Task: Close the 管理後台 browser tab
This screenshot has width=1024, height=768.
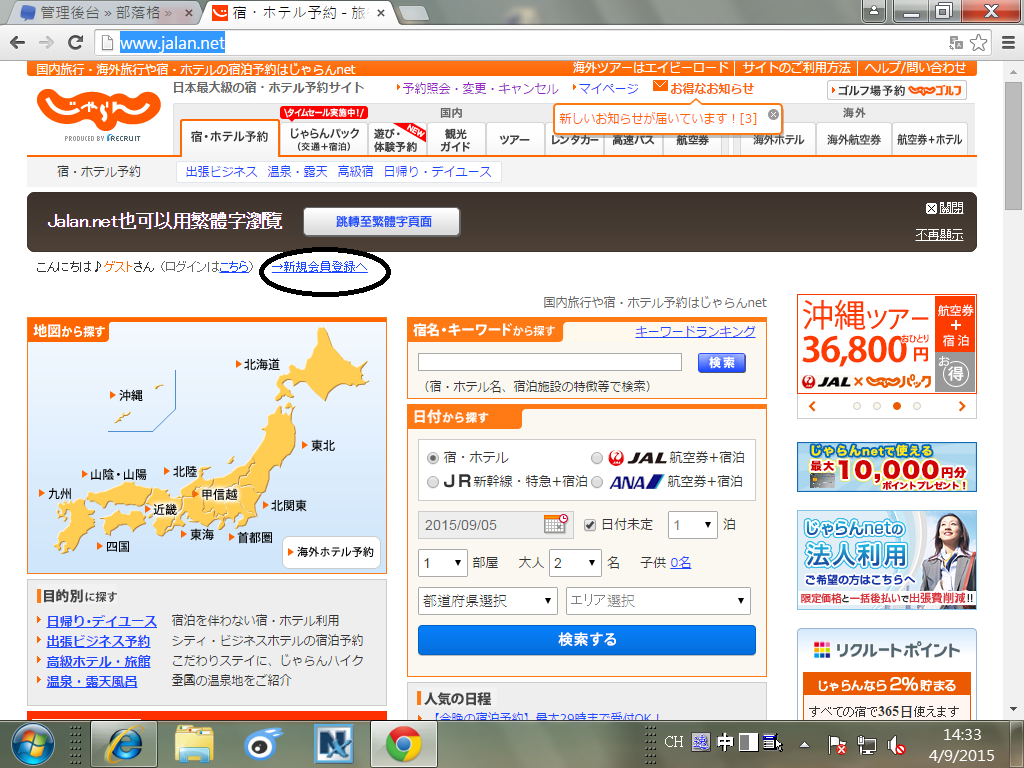Action: click(189, 12)
